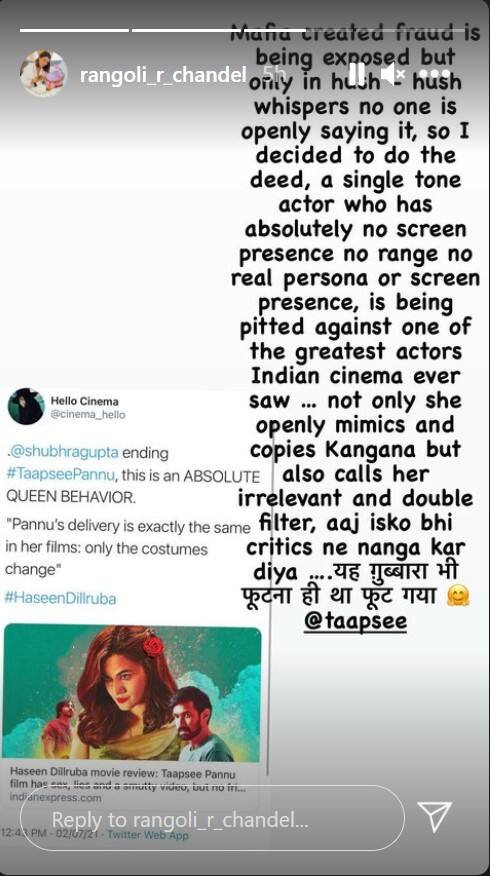Click the rangoli_r_chandel username
The image size is (490, 876).
click(x=163, y=74)
